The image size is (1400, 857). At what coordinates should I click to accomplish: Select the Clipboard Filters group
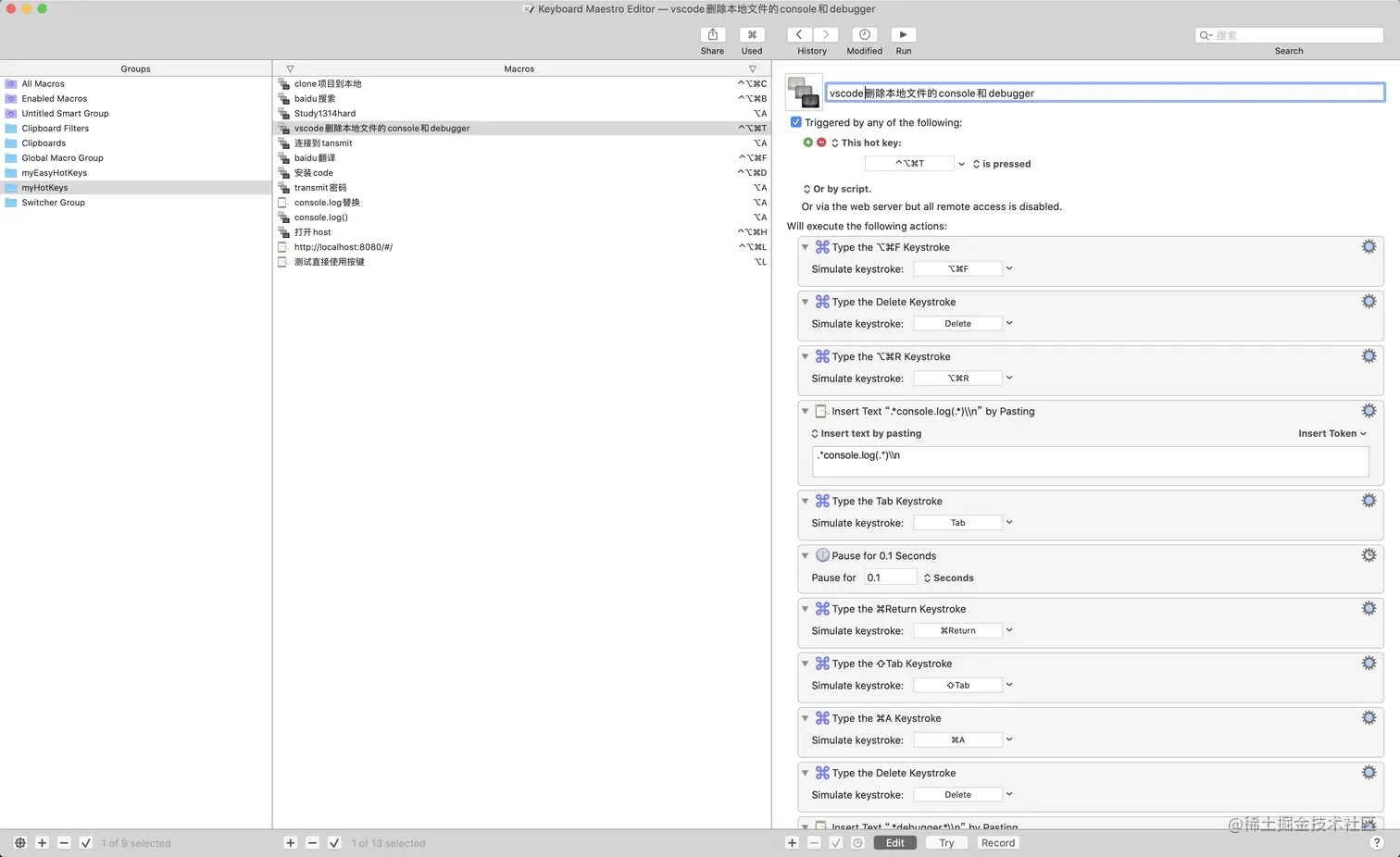coord(135,128)
